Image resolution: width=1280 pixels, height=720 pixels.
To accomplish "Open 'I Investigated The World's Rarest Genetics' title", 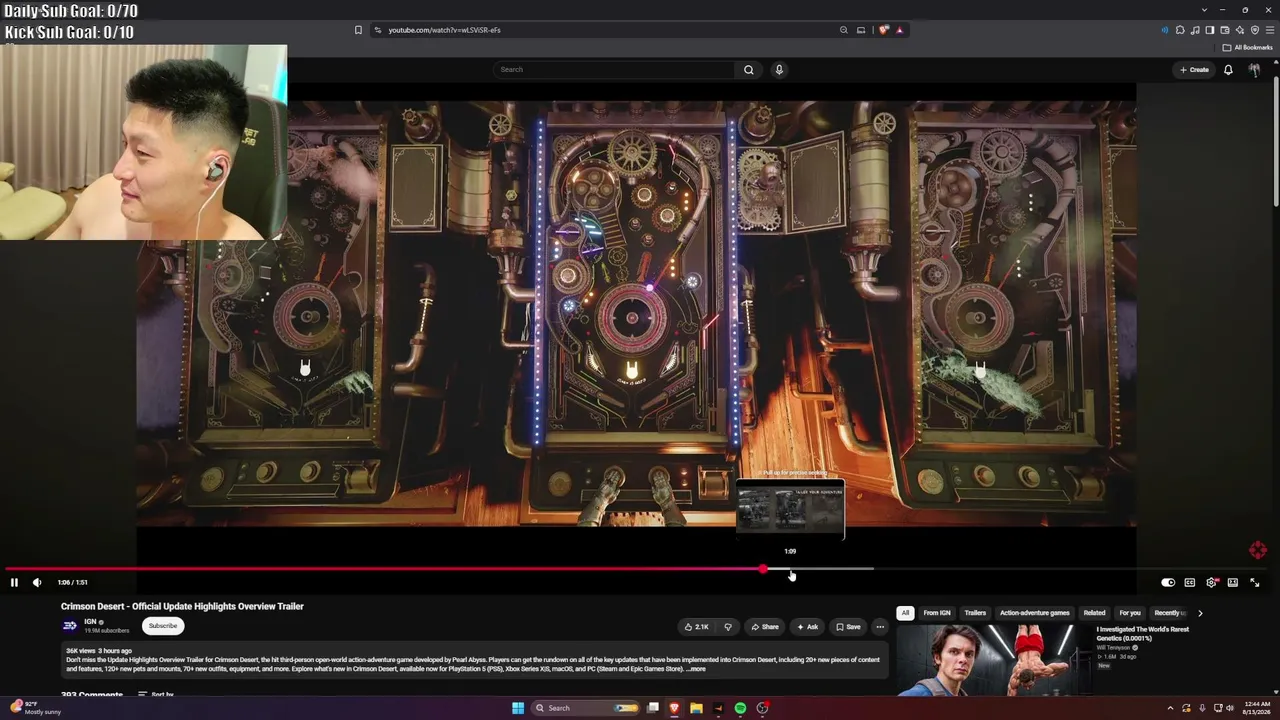I will pos(1143,633).
